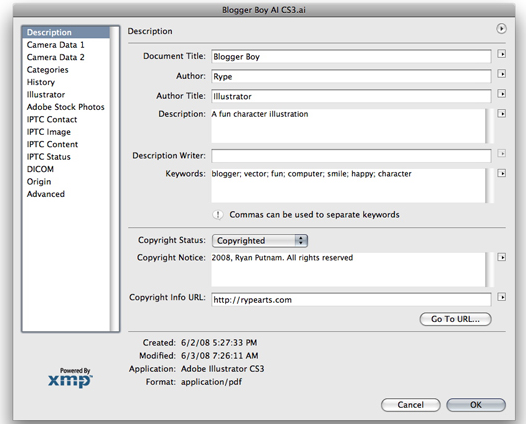Click the application/pdf format text

(x=211, y=382)
